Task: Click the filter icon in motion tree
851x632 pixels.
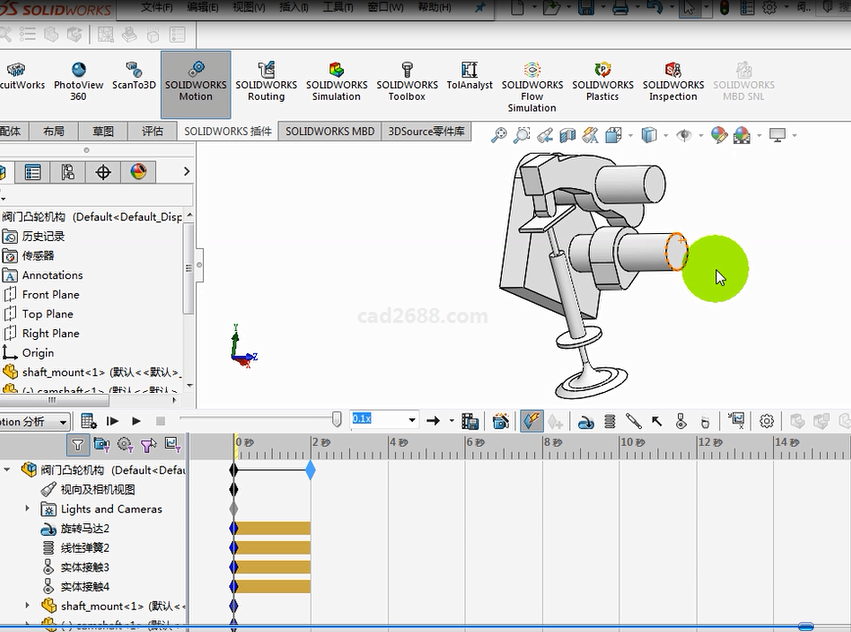Action: 77,444
